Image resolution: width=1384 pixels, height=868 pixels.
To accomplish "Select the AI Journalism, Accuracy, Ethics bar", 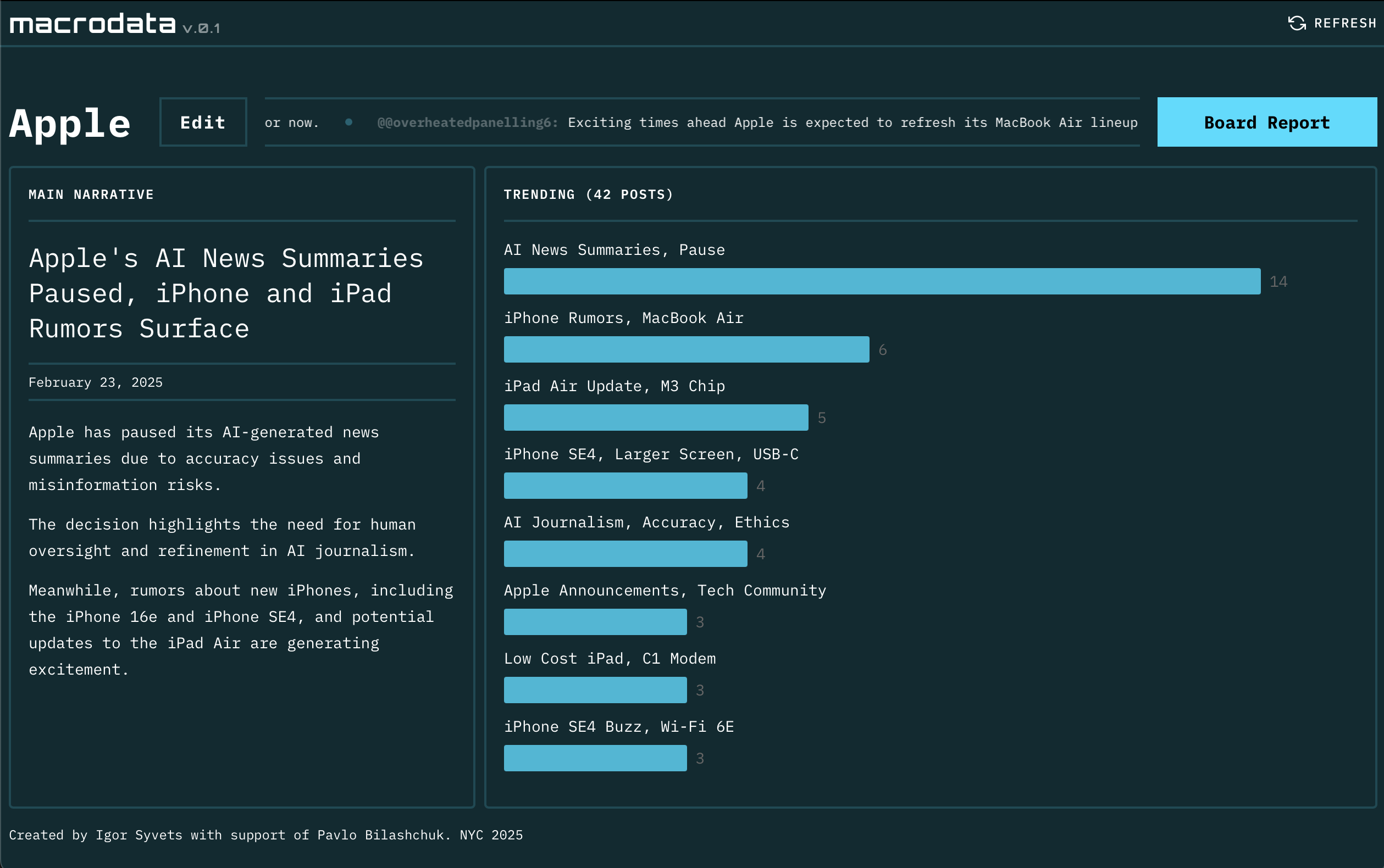I will coord(625,553).
